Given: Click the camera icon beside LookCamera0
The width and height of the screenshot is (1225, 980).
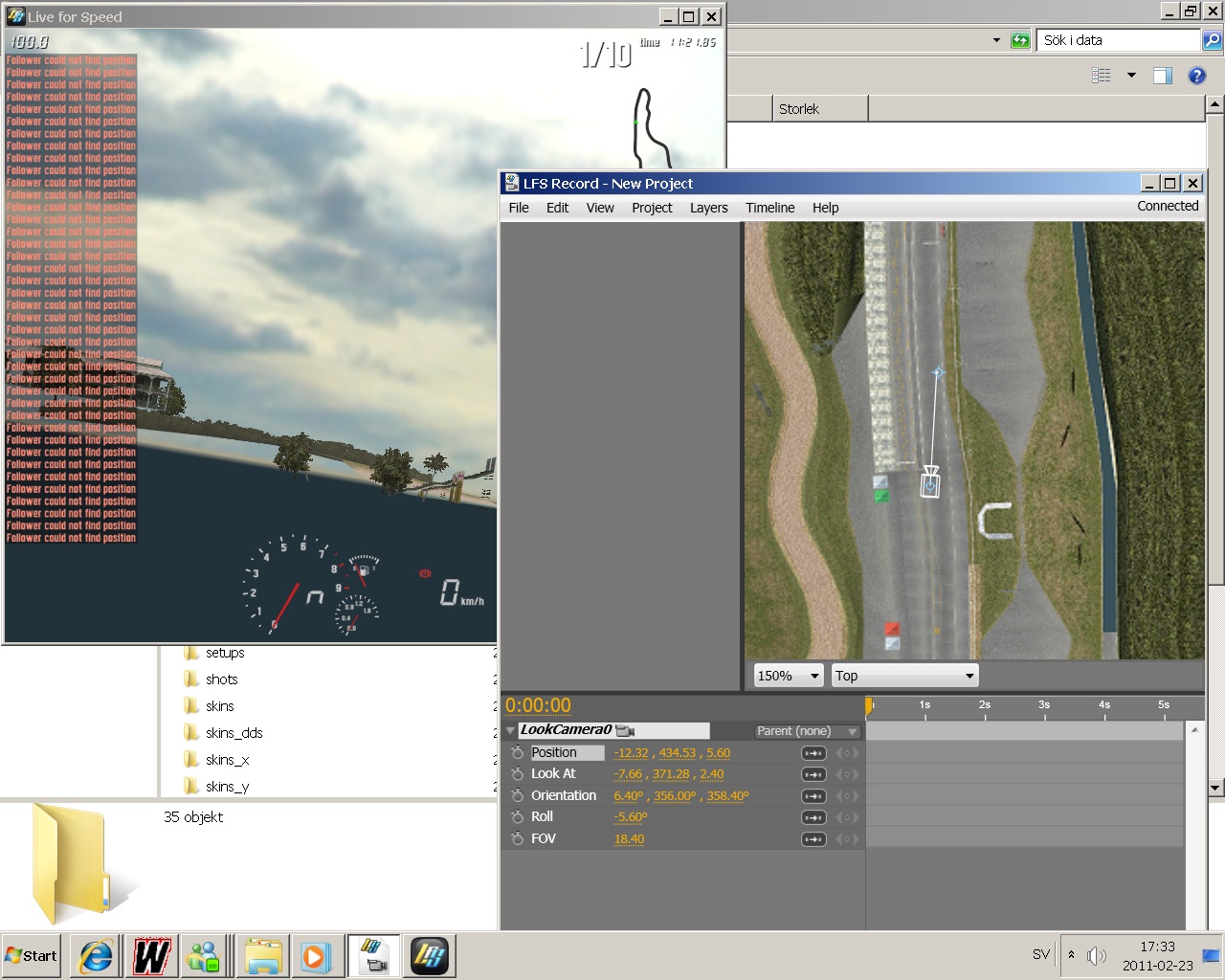Looking at the screenshot, I should (x=625, y=730).
